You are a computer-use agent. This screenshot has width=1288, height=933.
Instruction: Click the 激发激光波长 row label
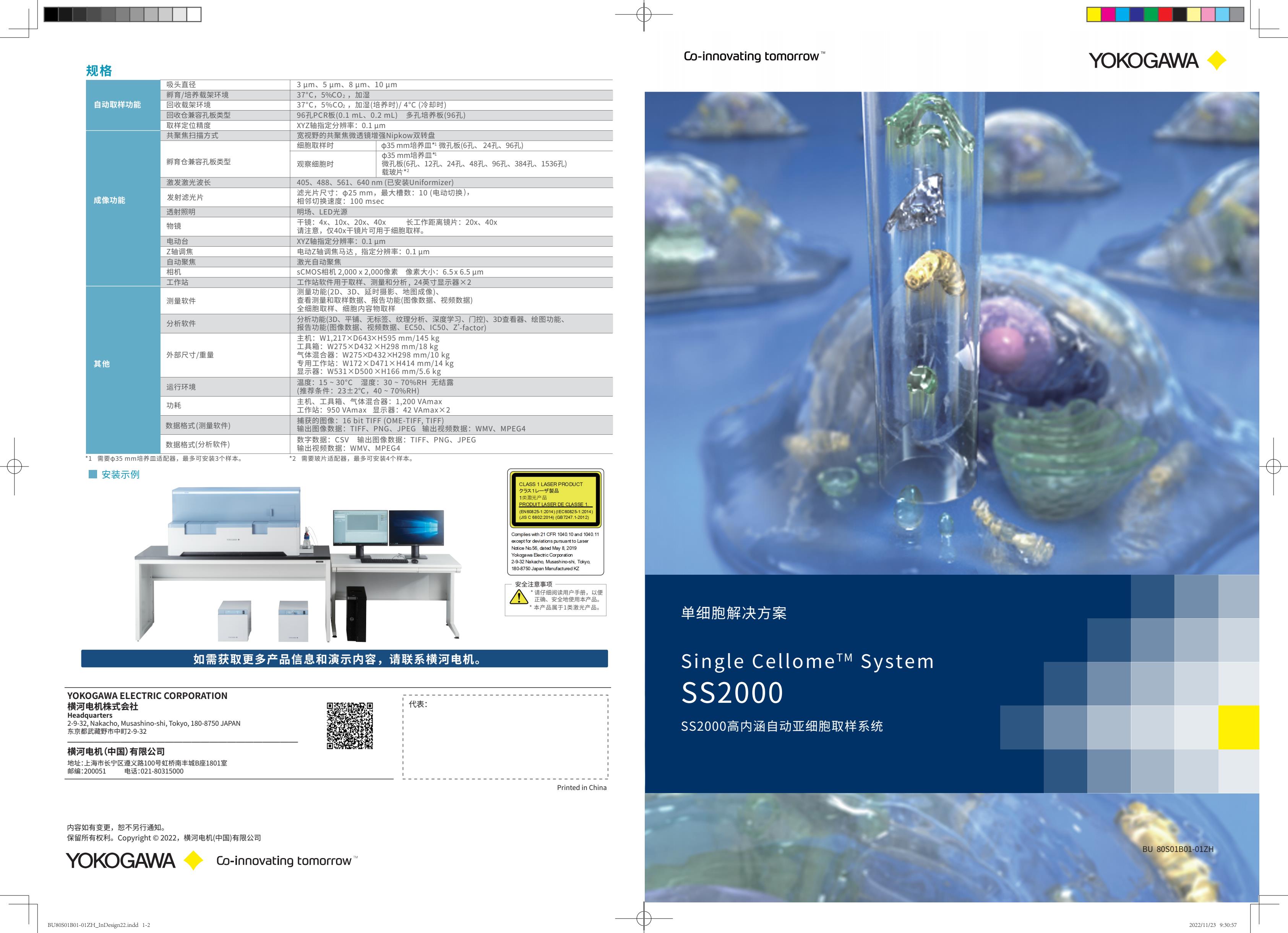click(188, 182)
